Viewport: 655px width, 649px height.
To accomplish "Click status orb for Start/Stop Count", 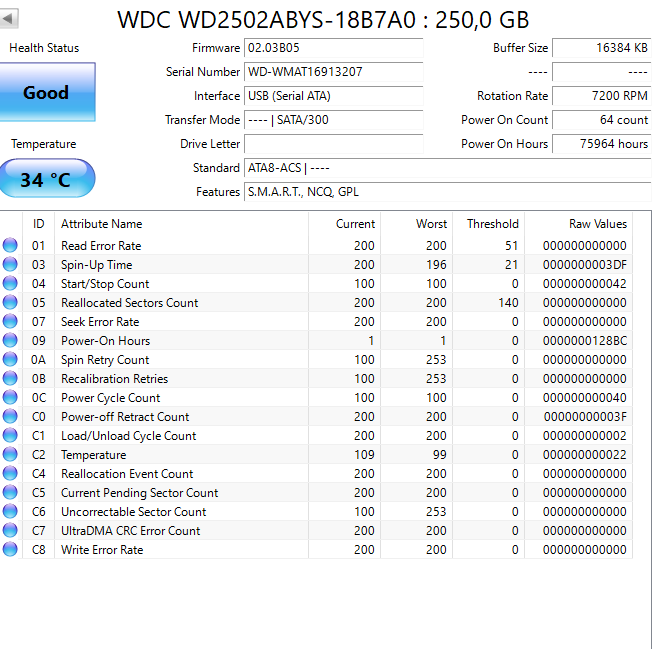I will click(10, 283).
